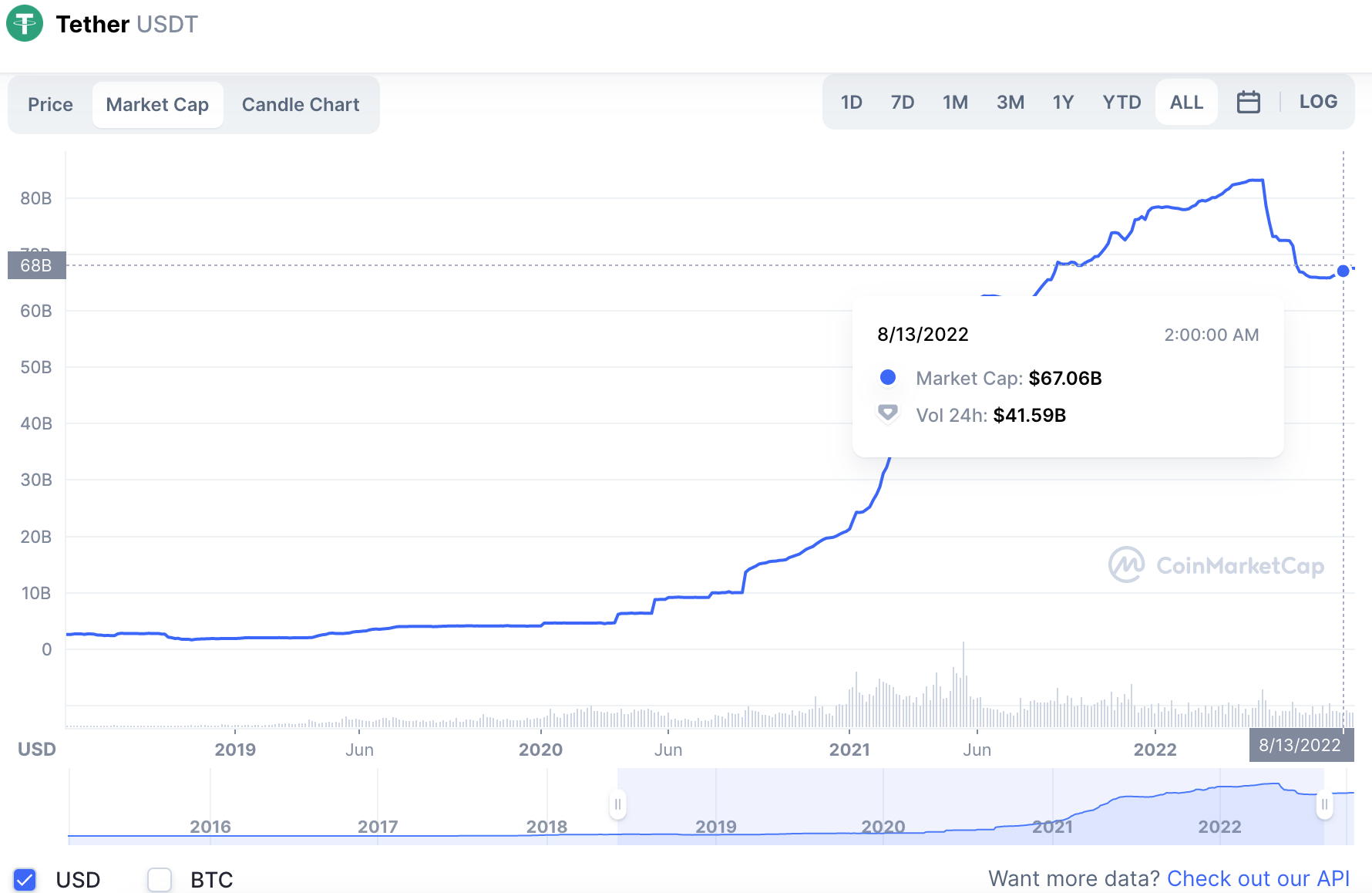Viewport: 1372px width, 893px height.
Task: Select the YTD time range
Action: 1121,101
